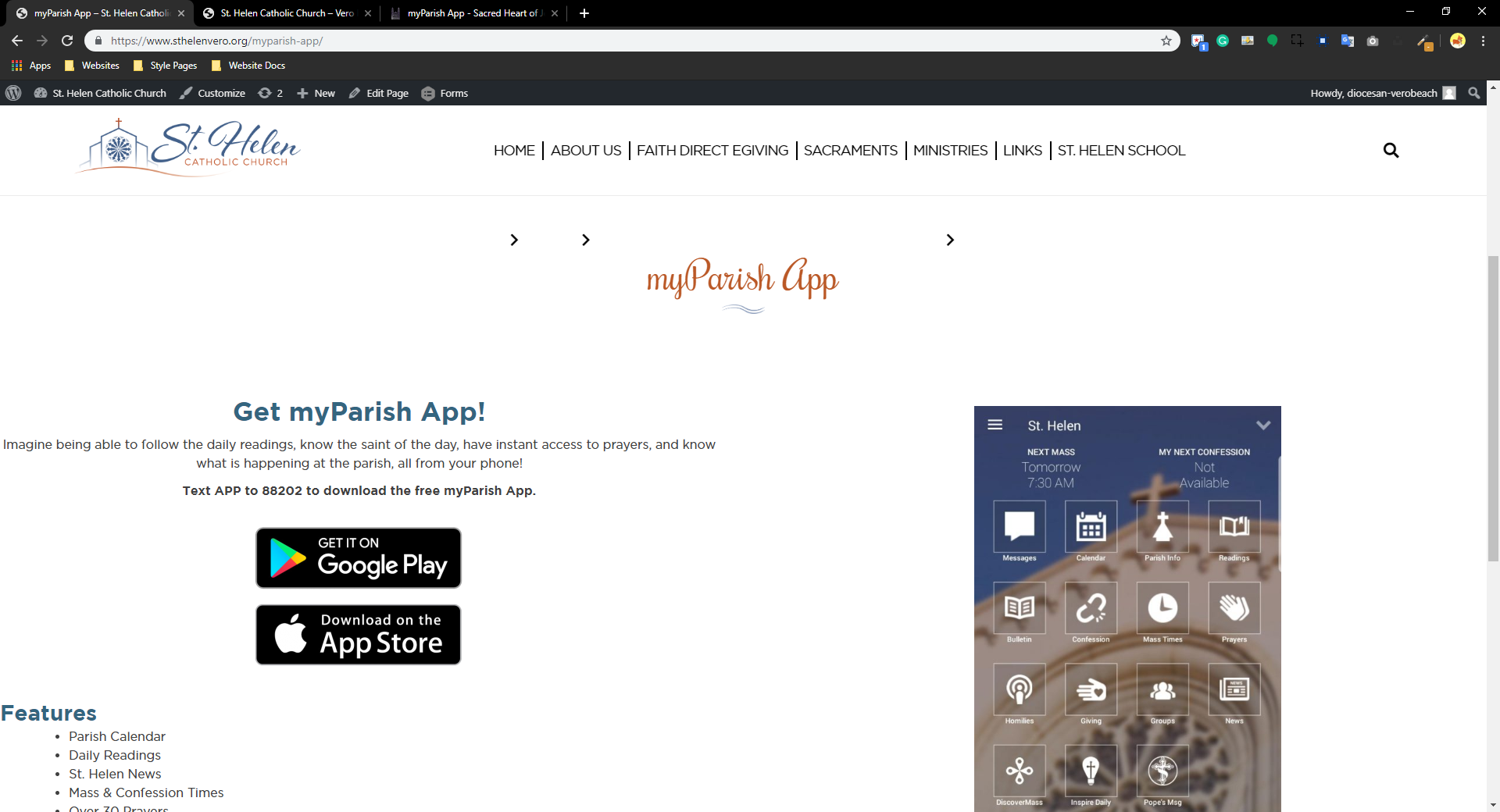The width and height of the screenshot is (1500, 812).
Task: Expand the New content menu in admin bar
Action: pos(316,93)
